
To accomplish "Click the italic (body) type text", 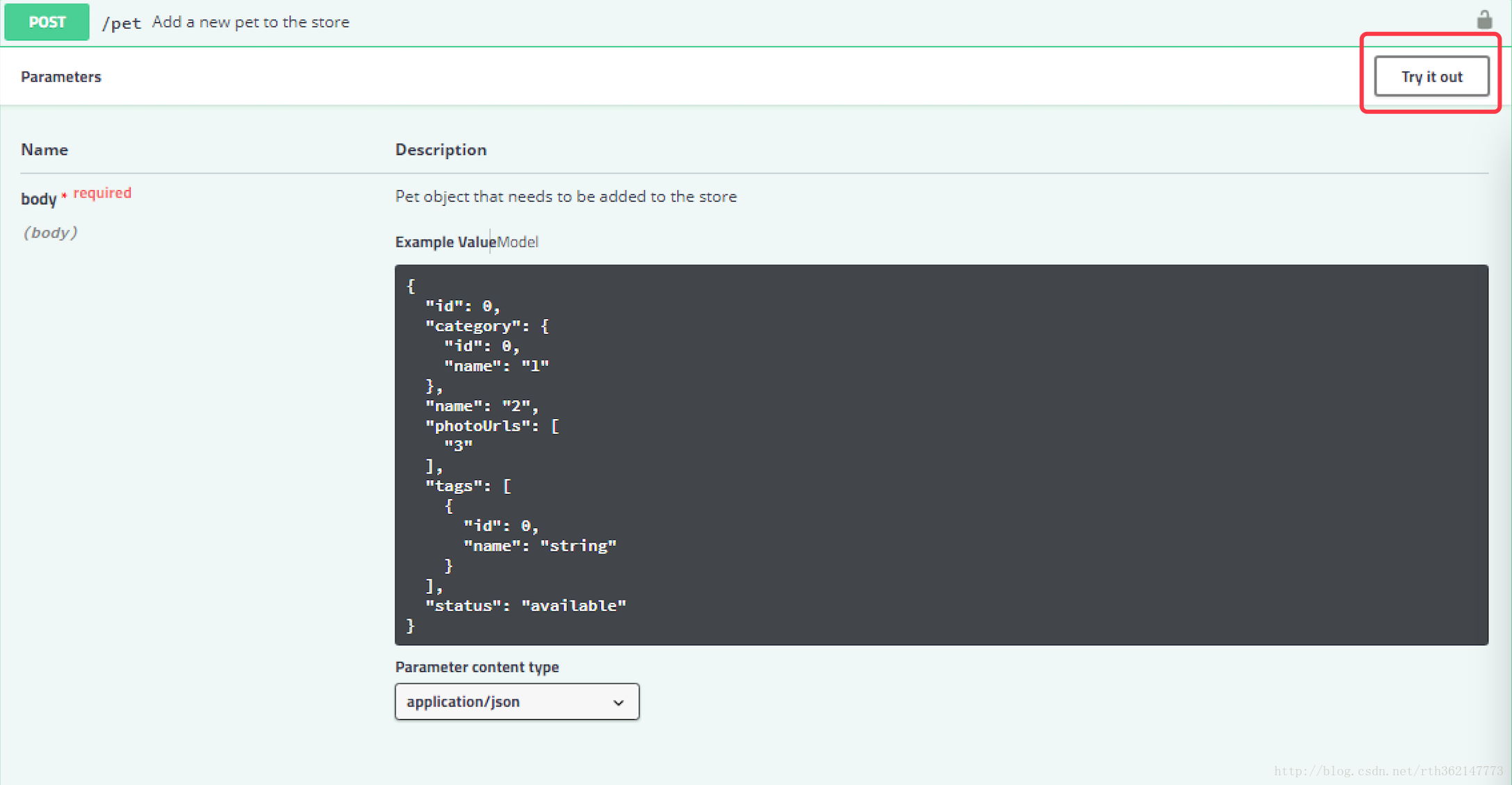I will (x=50, y=233).
